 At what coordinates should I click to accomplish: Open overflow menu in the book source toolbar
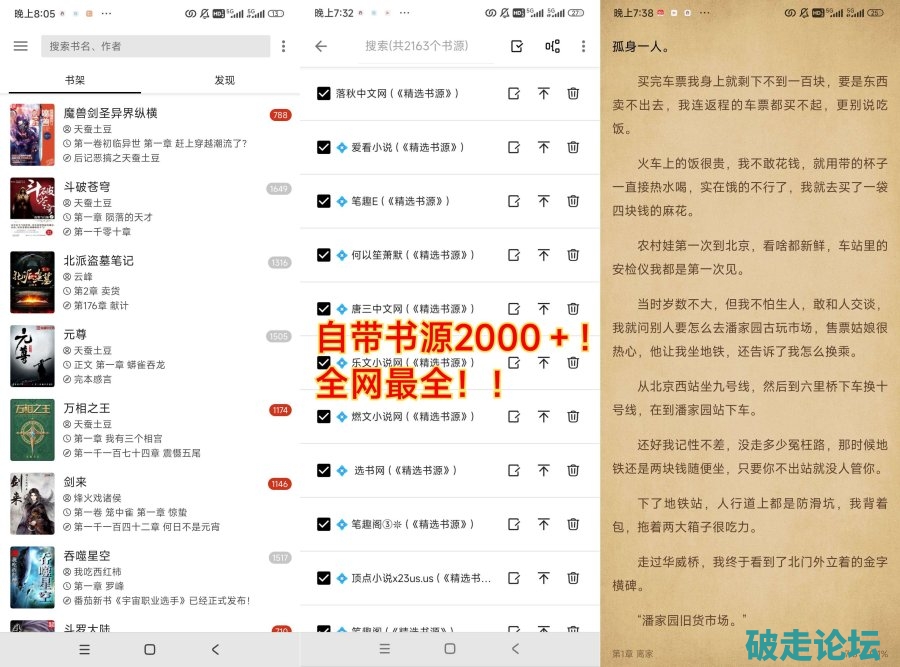click(583, 46)
